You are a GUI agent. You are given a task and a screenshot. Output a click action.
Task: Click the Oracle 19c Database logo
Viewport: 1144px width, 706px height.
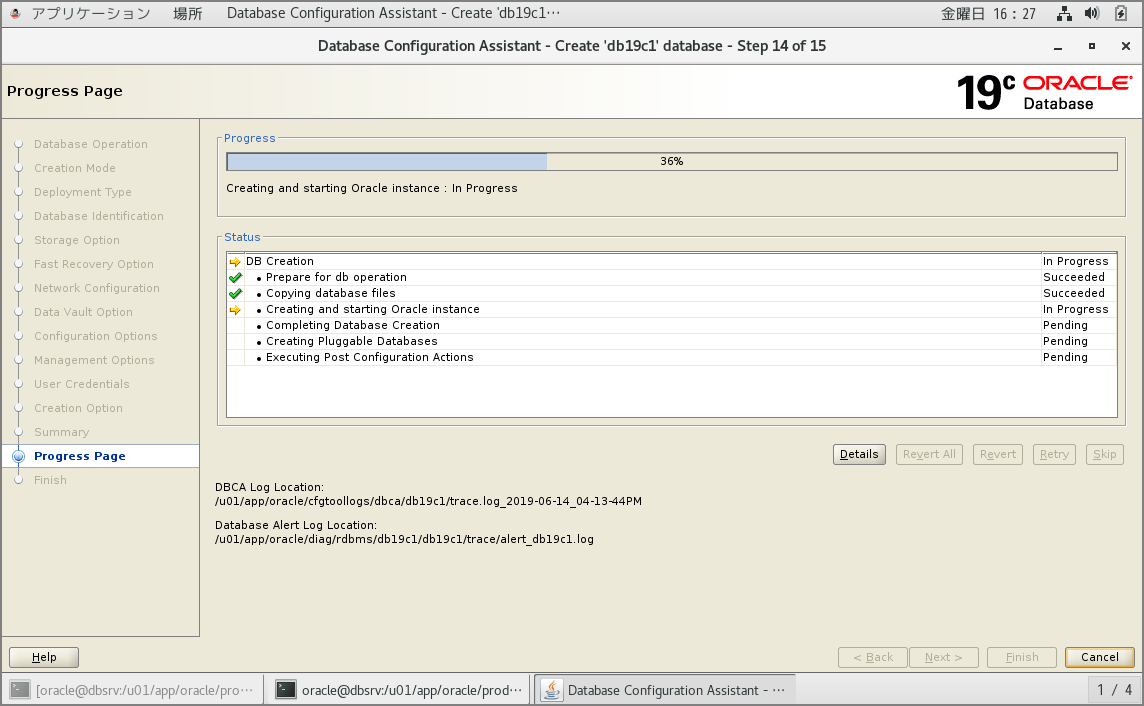(x=1044, y=92)
